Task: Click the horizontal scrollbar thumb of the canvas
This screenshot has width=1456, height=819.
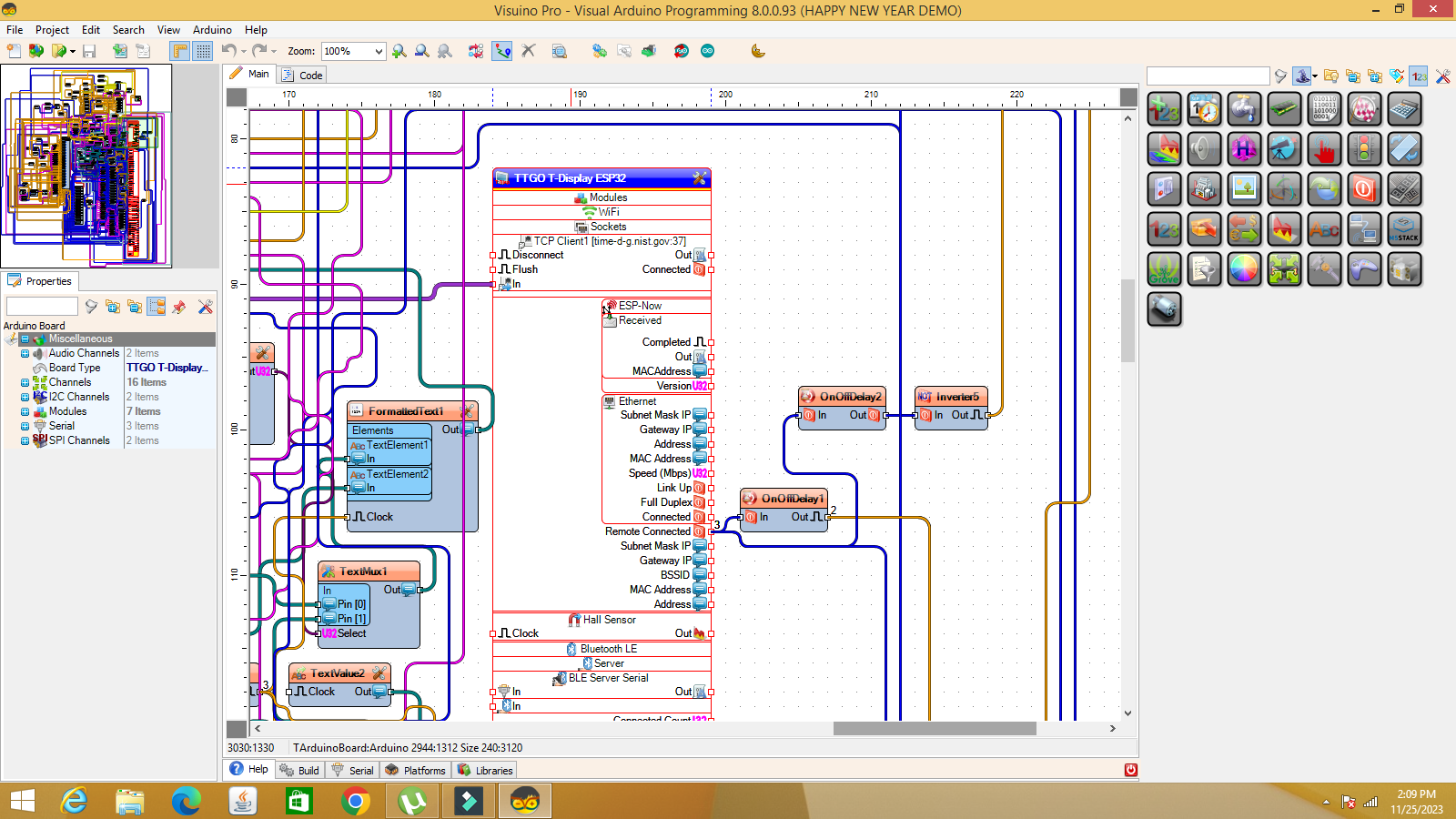Action: point(935,728)
